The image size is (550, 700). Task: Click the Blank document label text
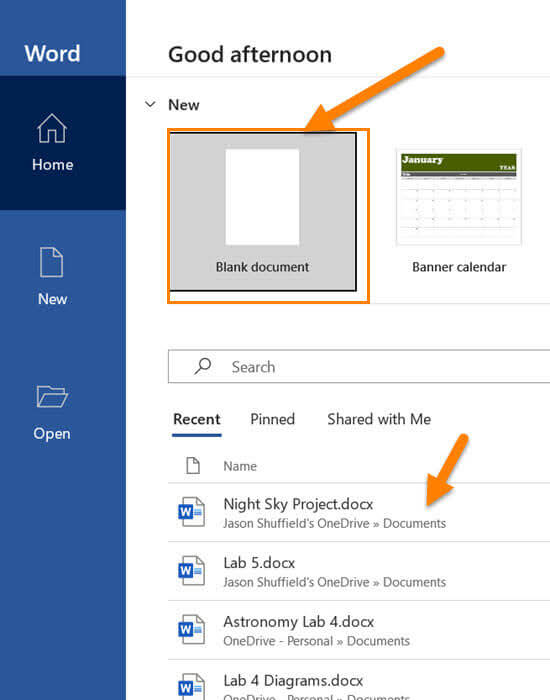click(262, 267)
